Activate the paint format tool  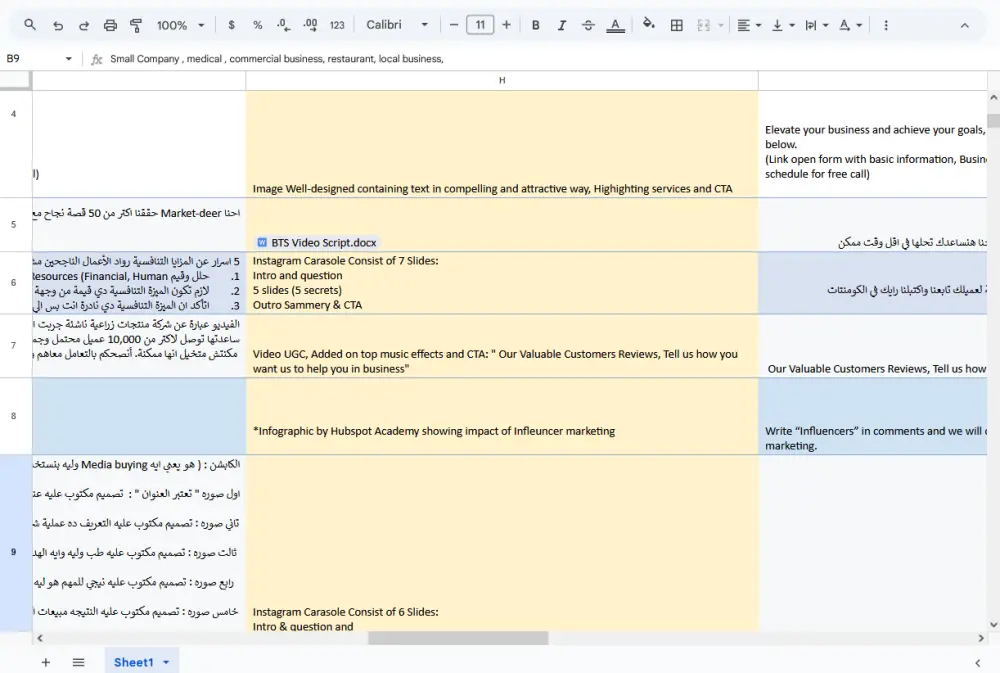coord(136,25)
